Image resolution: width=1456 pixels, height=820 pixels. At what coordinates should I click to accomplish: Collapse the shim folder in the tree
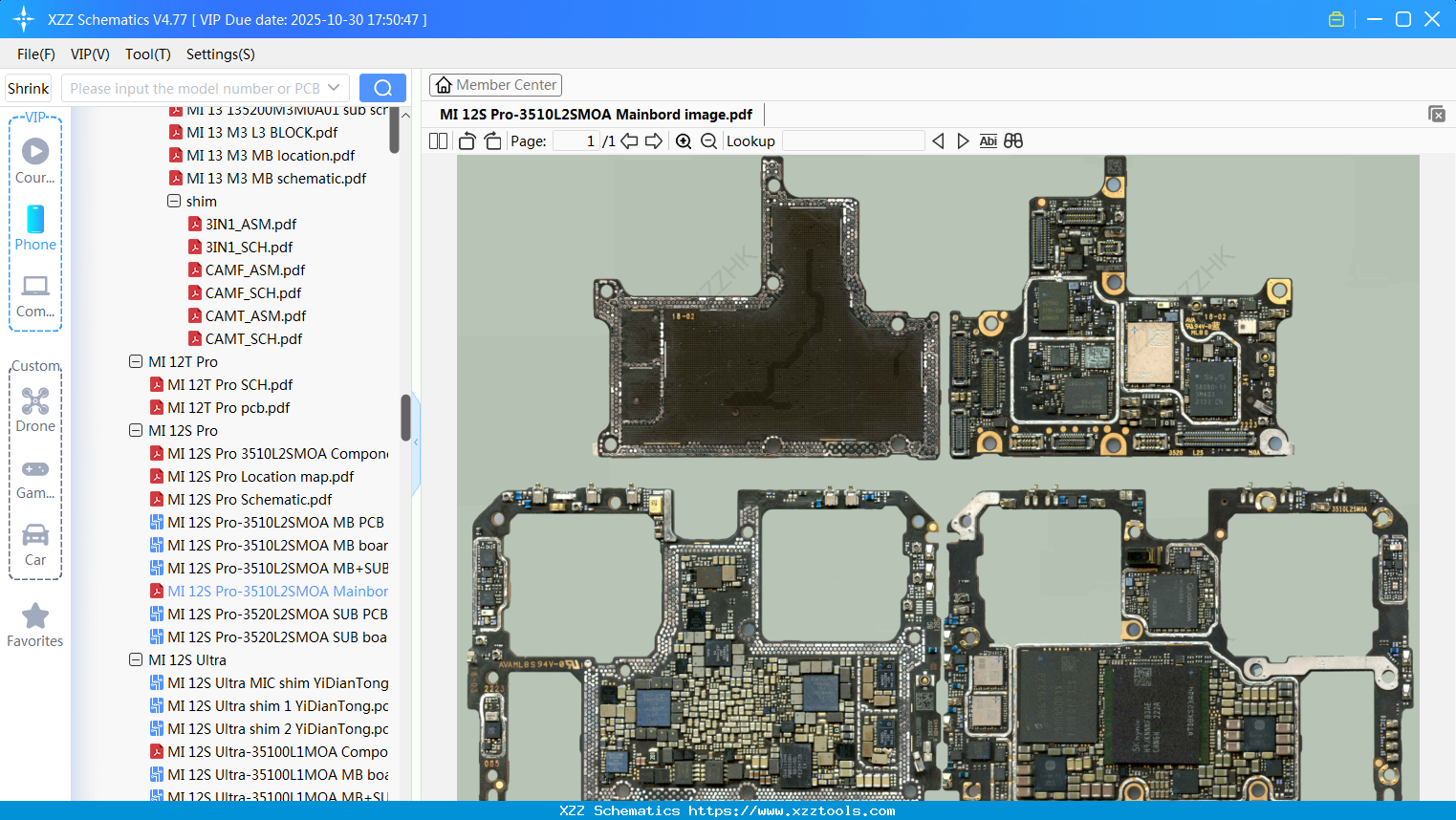pos(175,201)
